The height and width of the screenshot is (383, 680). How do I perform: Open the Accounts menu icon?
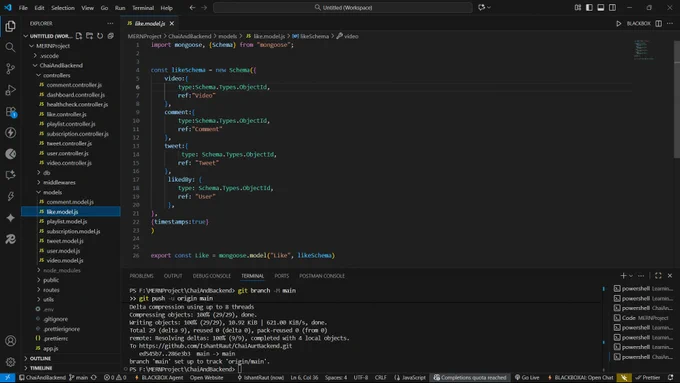pos(10,341)
